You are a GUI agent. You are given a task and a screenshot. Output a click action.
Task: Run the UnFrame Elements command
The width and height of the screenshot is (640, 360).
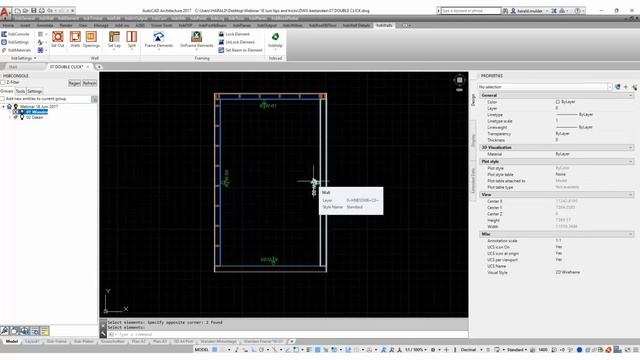[196, 40]
